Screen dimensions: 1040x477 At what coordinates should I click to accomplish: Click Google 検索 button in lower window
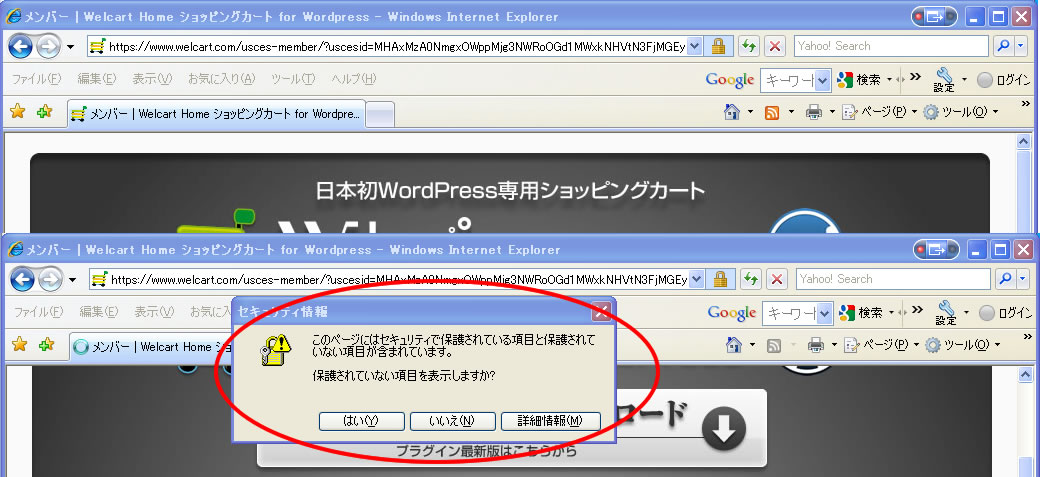pos(862,313)
